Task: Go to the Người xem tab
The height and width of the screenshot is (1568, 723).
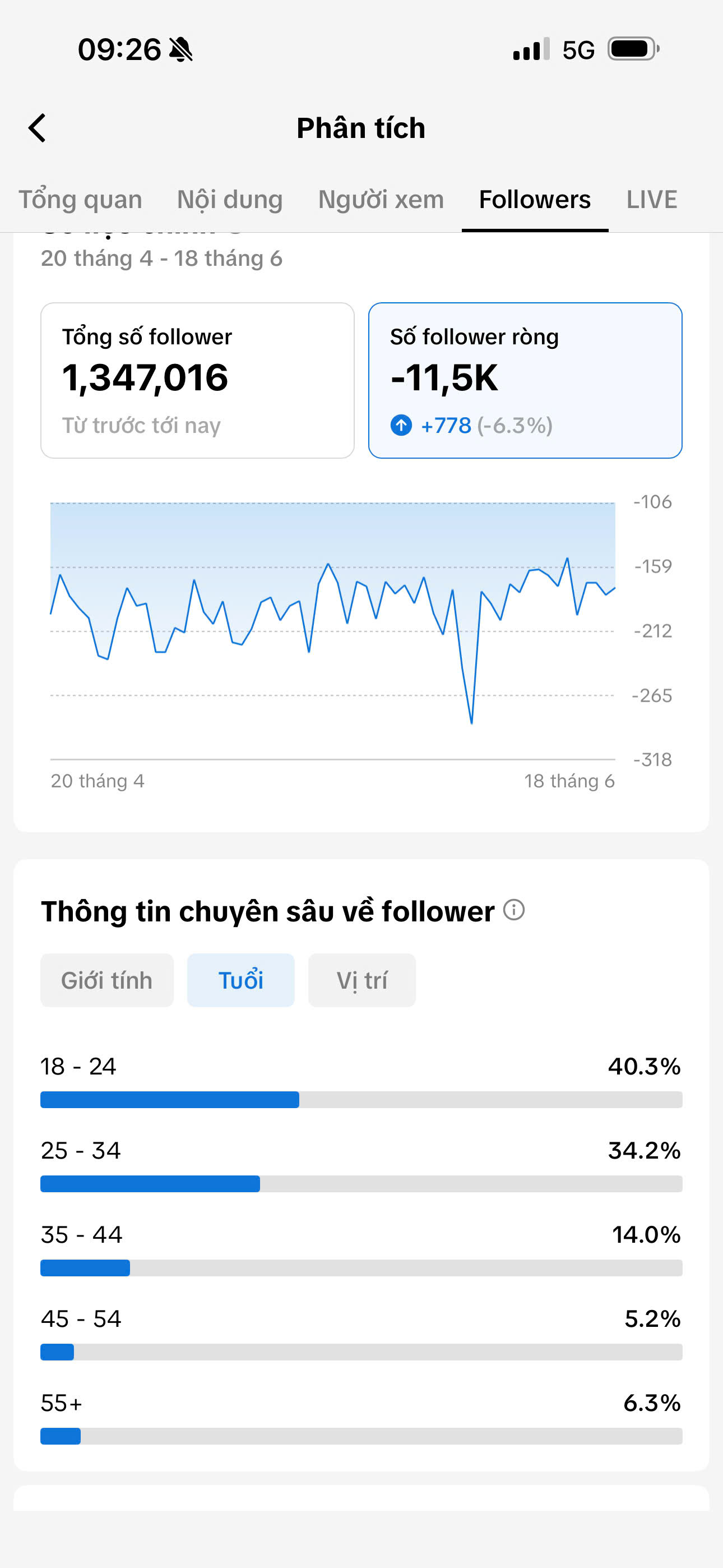Action: click(x=381, y=200)
